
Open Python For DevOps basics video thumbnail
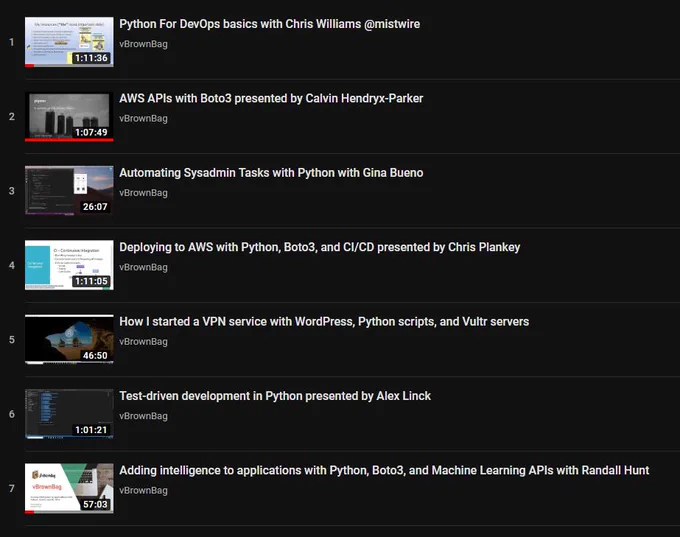pyautogui.click(x=69, y=42)
